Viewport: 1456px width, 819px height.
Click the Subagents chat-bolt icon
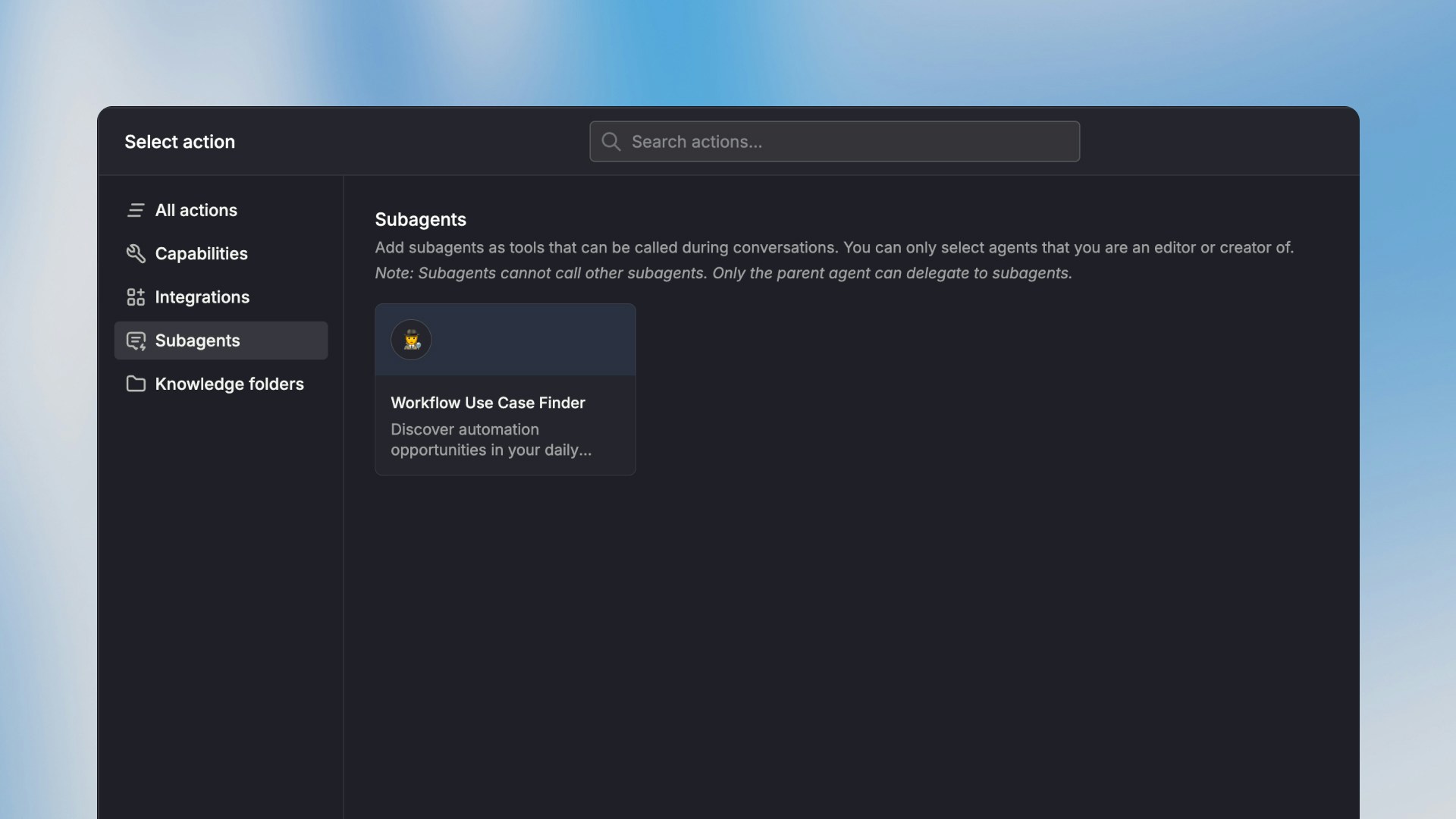tap(136, 341)
